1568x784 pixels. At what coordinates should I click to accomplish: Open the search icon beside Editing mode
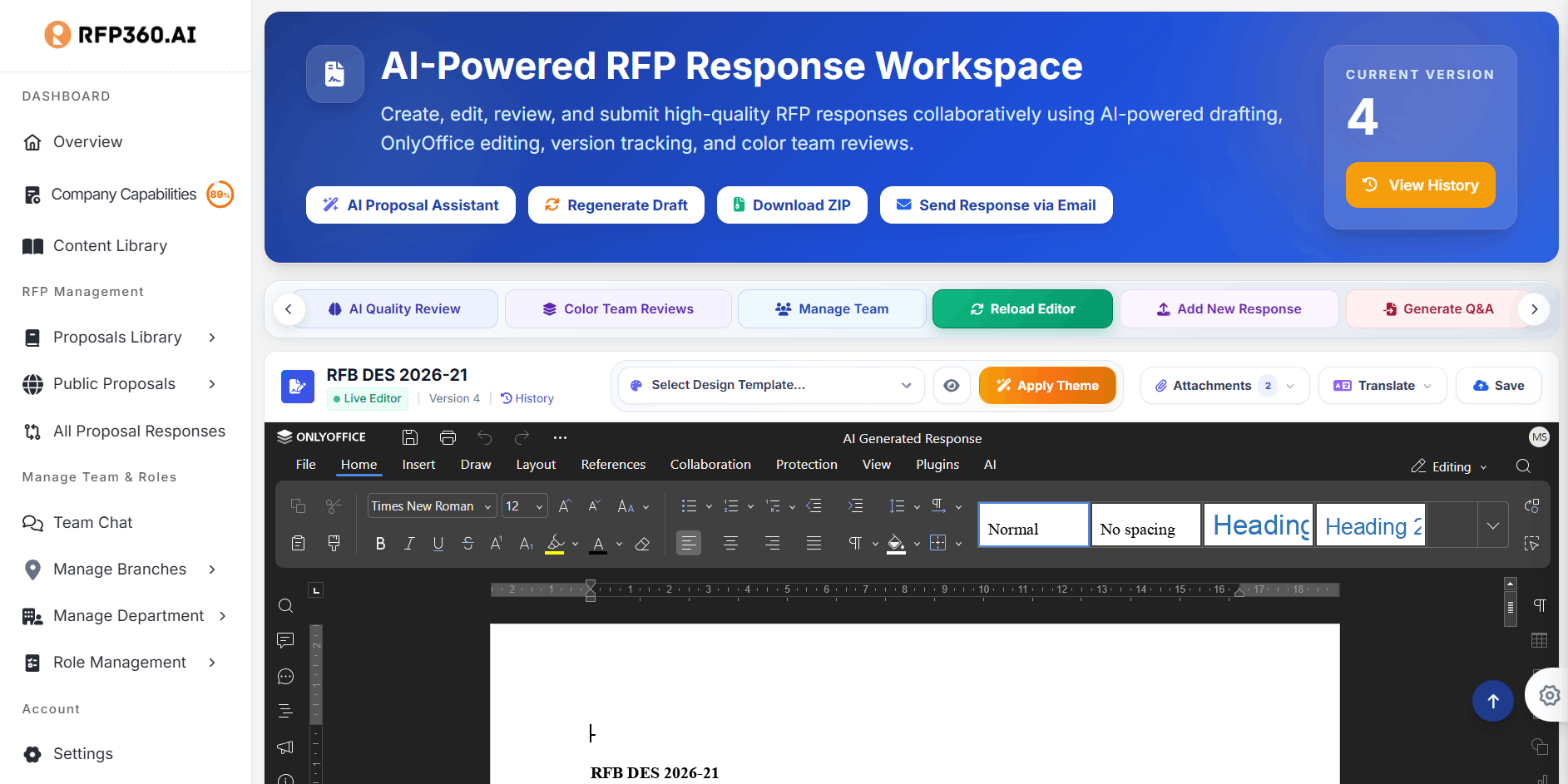(1523, 466)
